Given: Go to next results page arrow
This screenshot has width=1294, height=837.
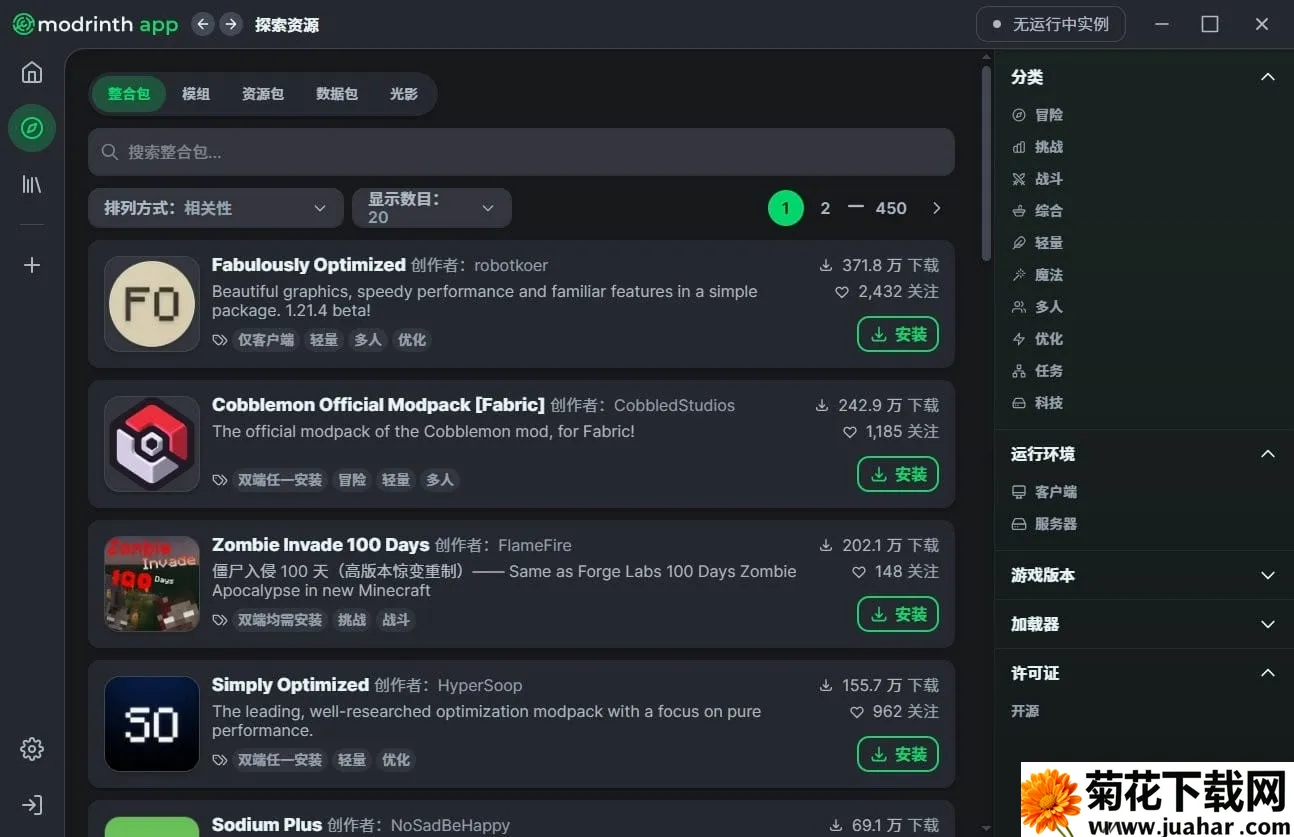Looking at the screenshot, I should pos(937,208).
